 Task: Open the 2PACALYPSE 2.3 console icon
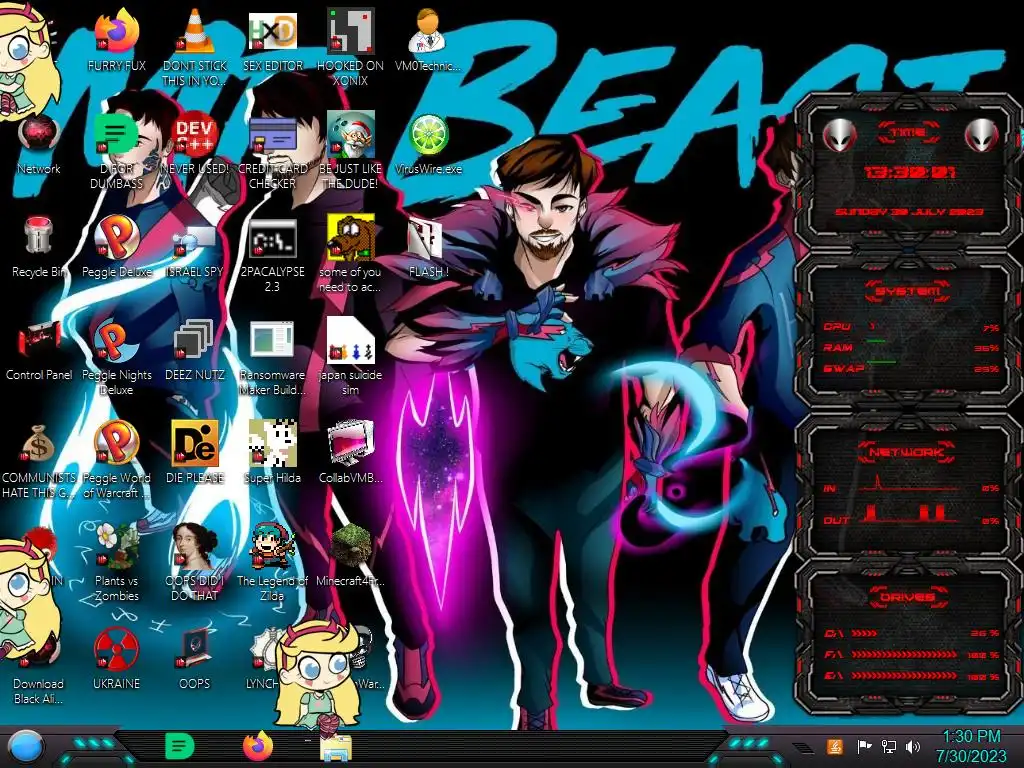(272, 238)
